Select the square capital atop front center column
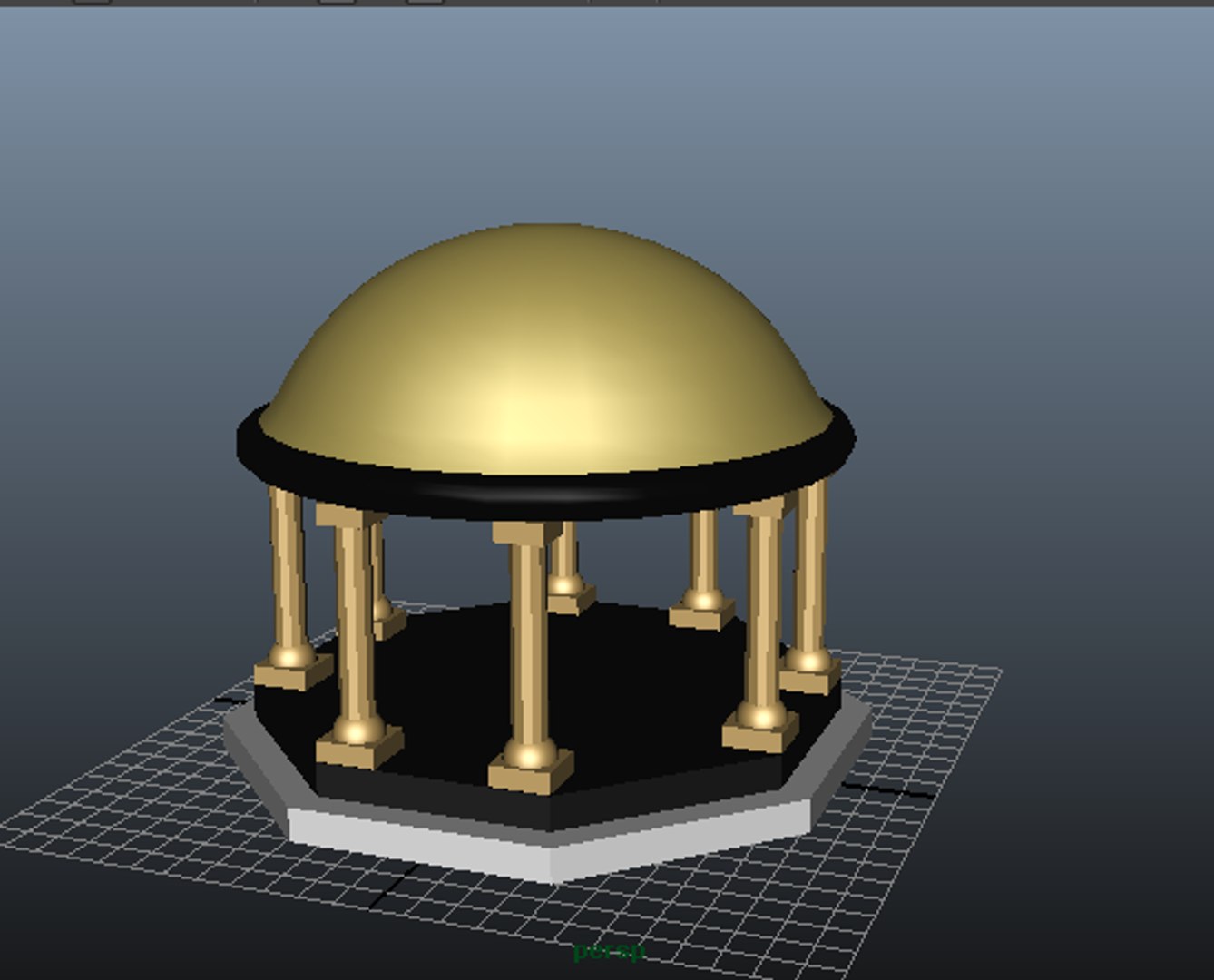 (525, 533)
